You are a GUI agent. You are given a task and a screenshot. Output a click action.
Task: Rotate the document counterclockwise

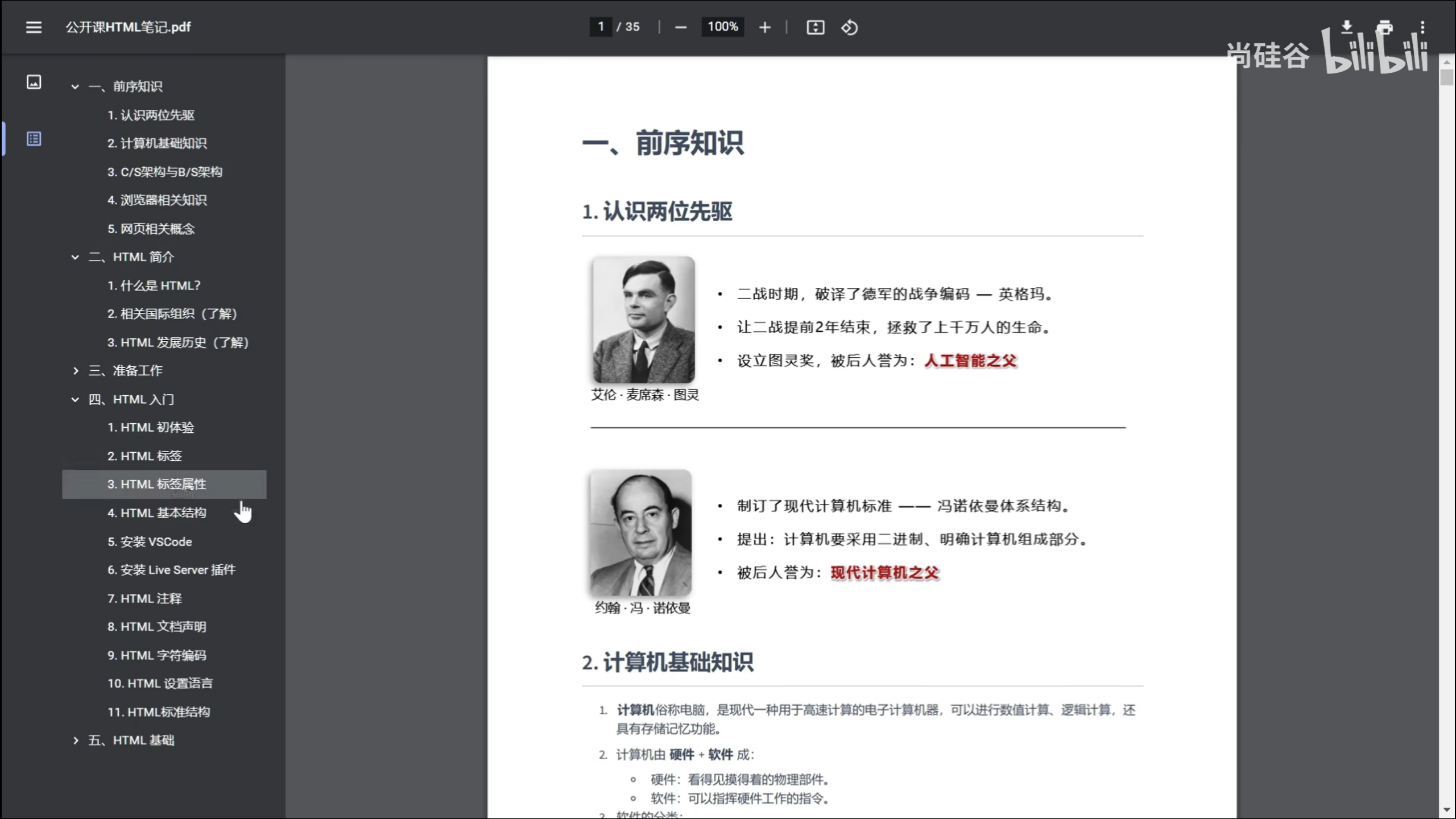[849, 27]
